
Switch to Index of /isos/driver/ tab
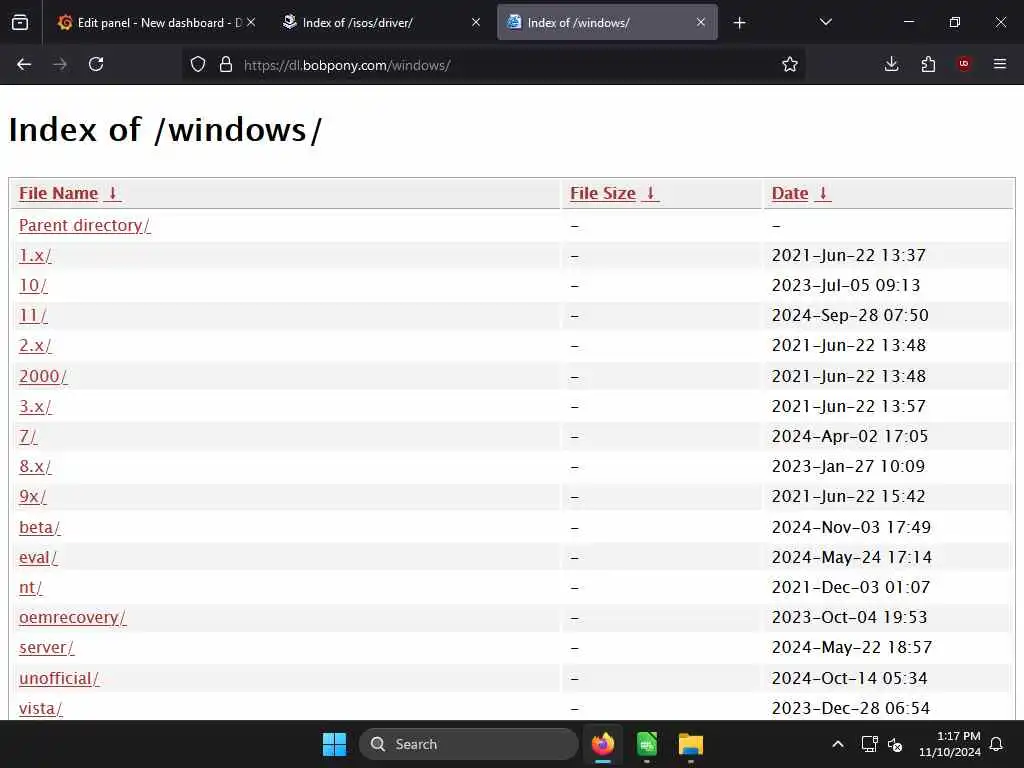[382, 22]
